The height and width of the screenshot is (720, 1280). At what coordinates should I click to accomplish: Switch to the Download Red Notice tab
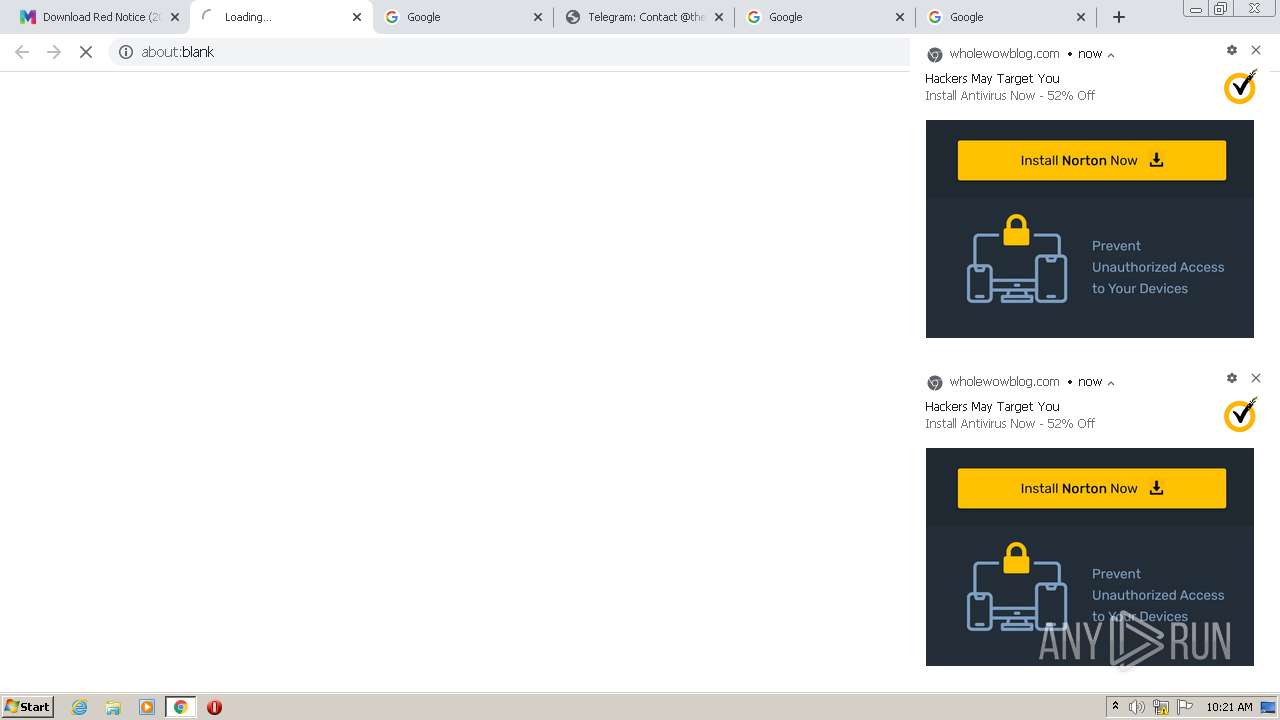(x=98, y=17)
